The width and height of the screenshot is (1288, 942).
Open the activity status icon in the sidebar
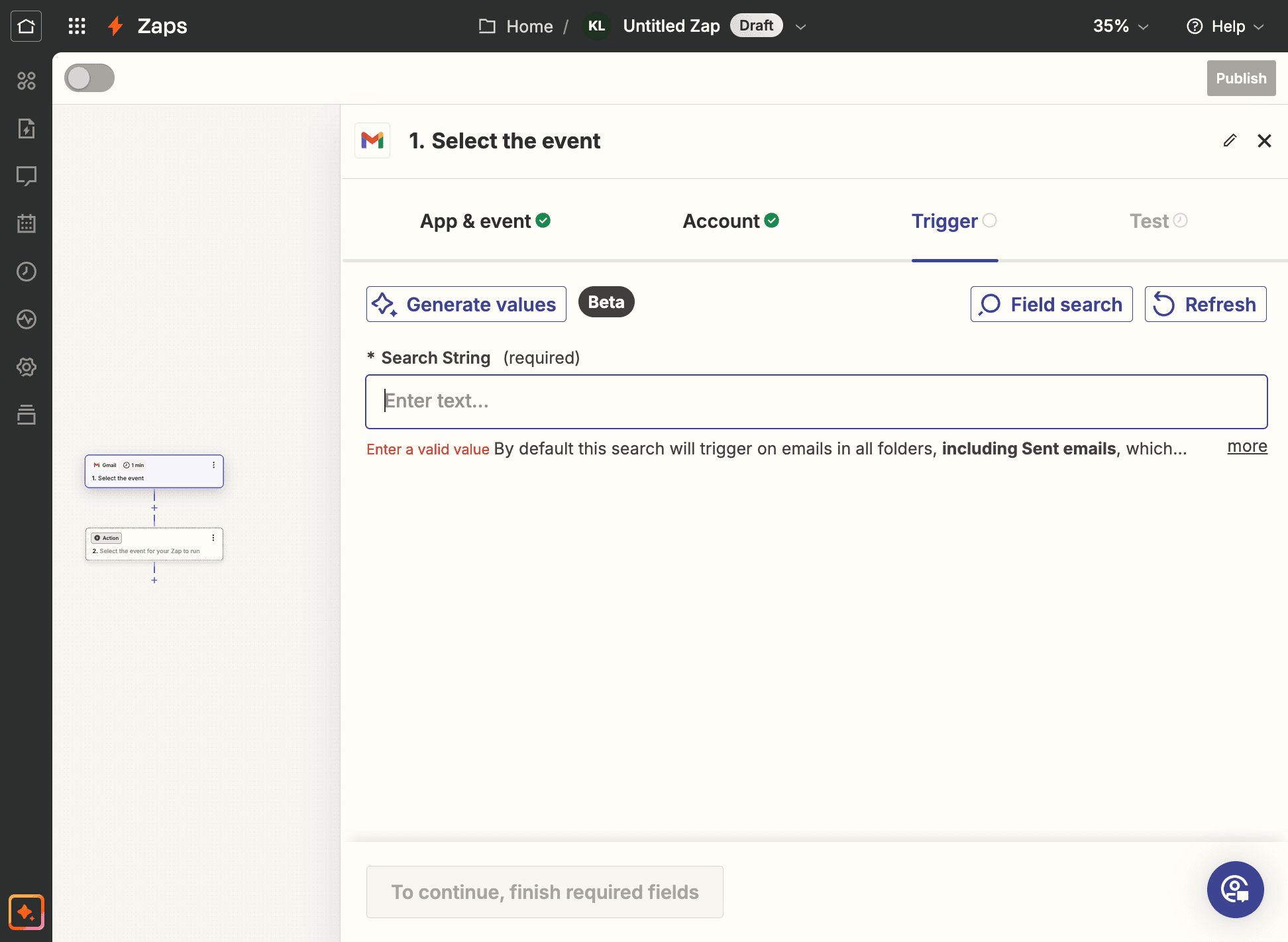click(x=27, y=319)
